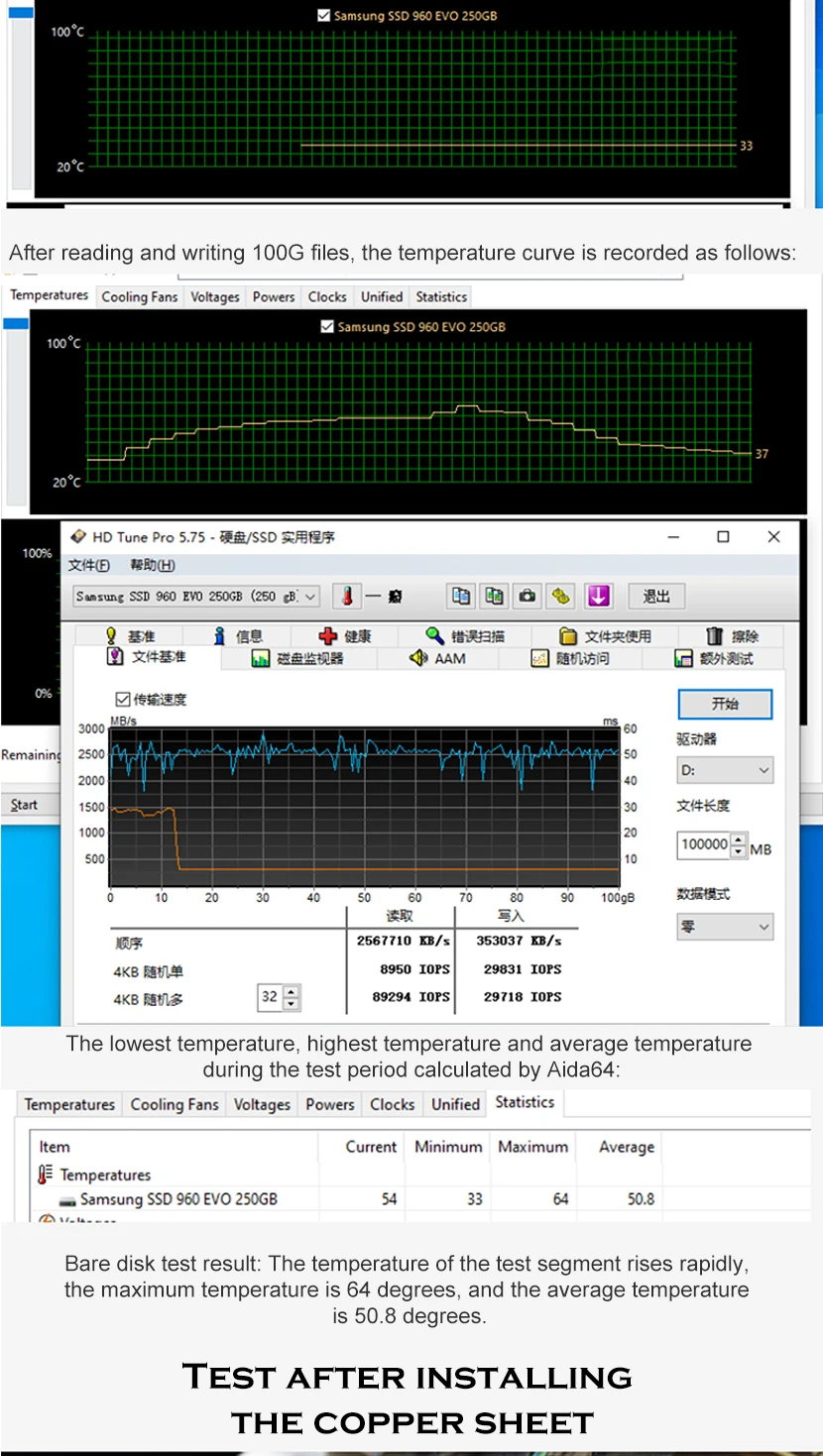
Task: Uncheck Samsung SSD 960 EVO in lower temperature graph
Action: [x=328, y=326]
